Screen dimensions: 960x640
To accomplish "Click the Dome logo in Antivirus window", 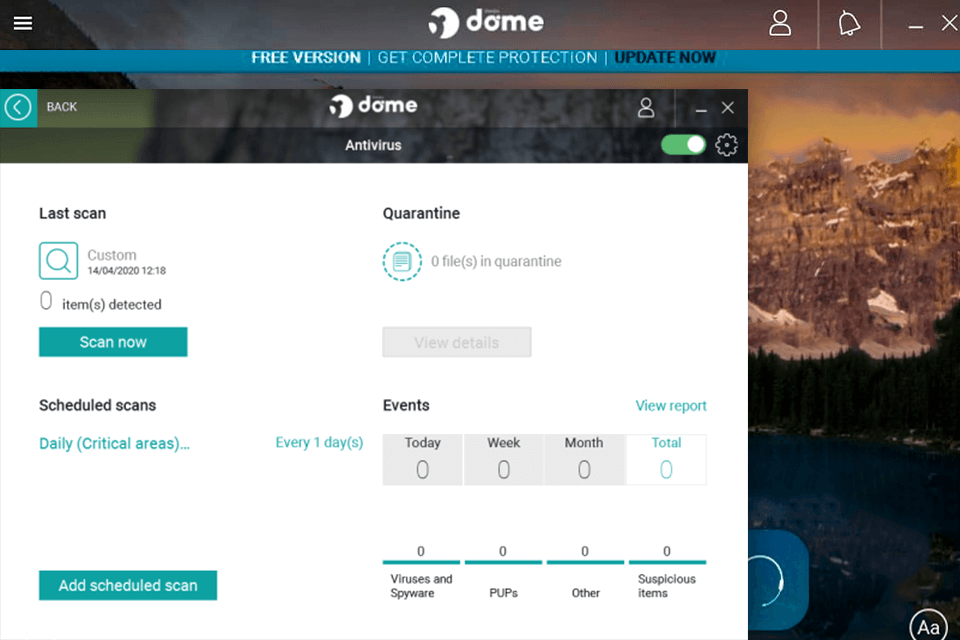I will (x=373, y=105).
